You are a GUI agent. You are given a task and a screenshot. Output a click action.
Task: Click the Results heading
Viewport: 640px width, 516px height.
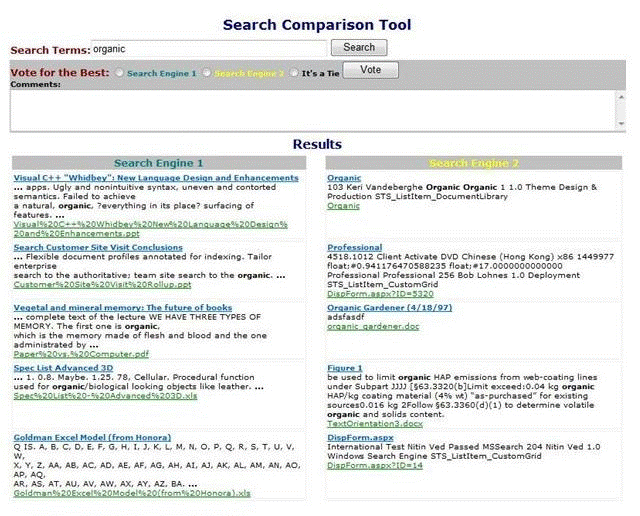317,144
